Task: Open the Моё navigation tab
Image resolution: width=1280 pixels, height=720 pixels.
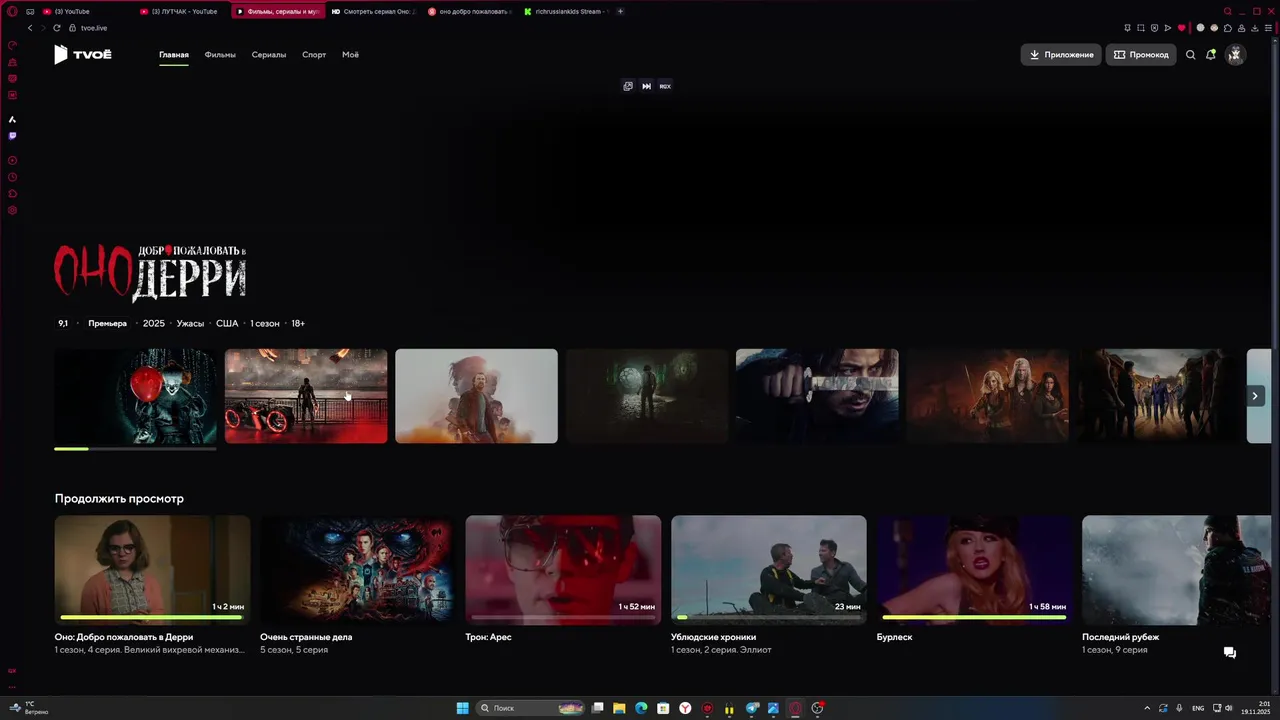Action: point(350,55)
